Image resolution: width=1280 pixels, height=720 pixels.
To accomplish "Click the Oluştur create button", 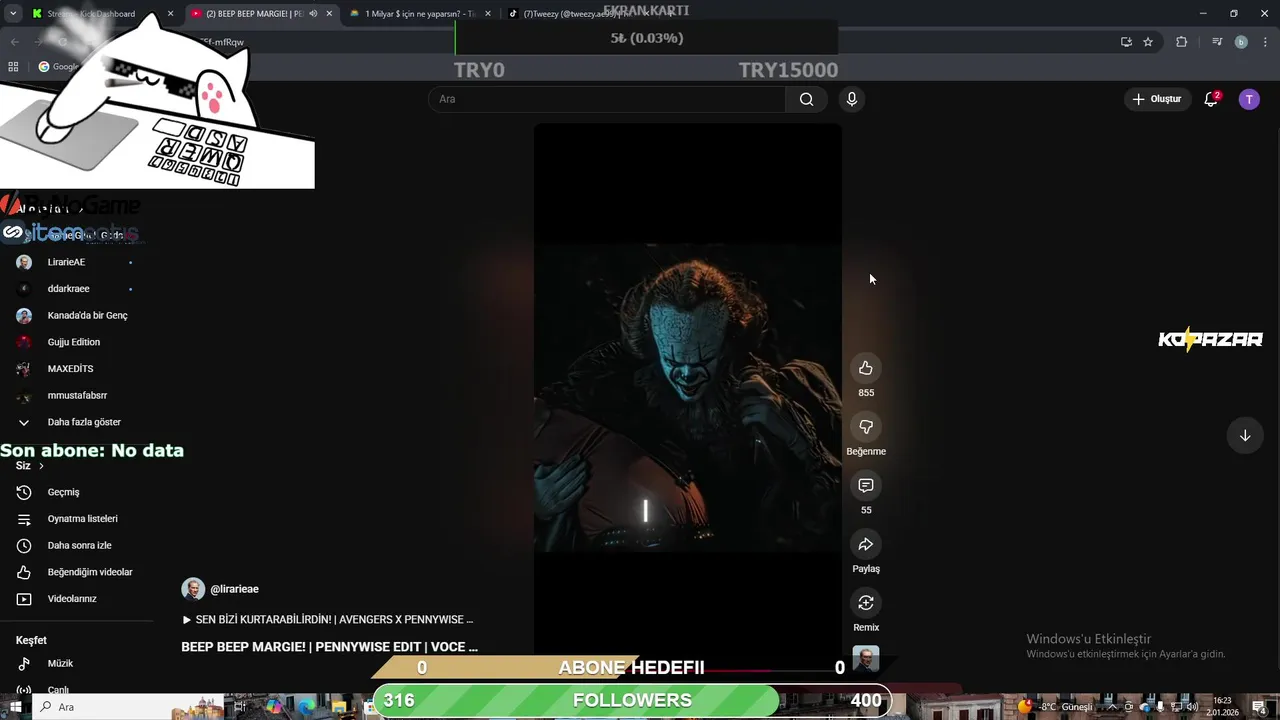I will click(x=1157, y=99).
